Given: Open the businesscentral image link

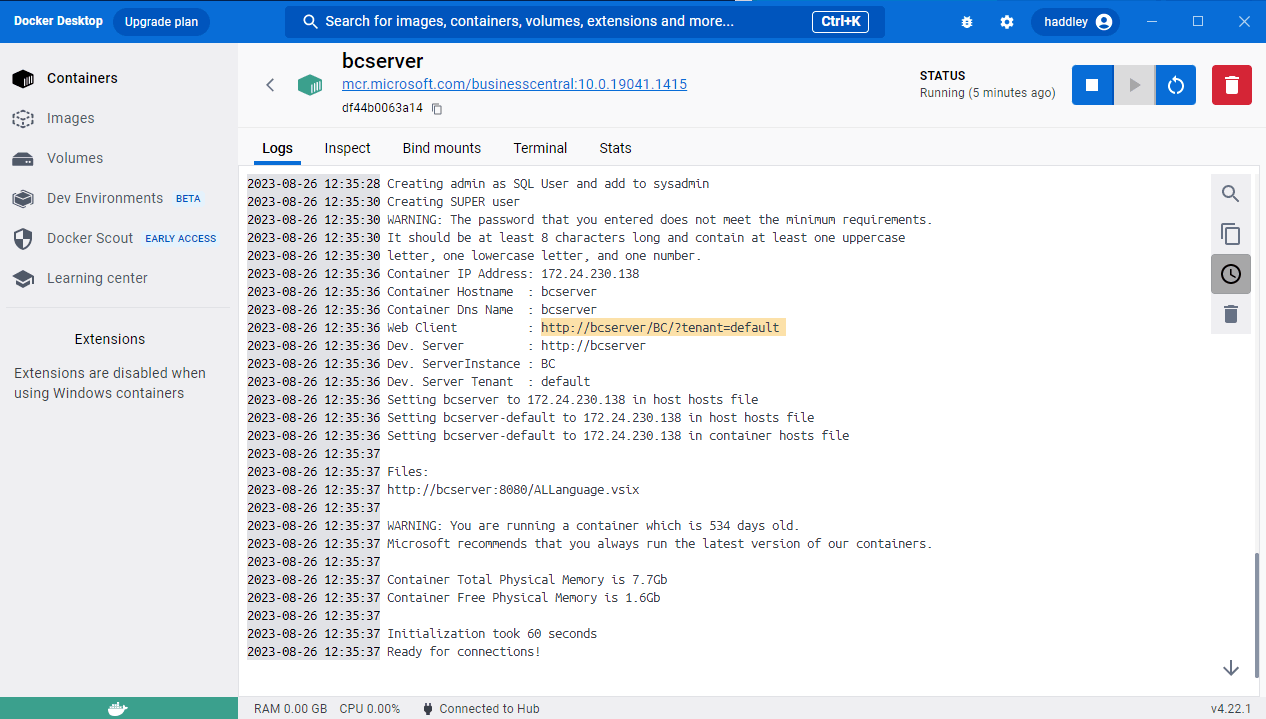Looking at the screenshot, I should coord(514,84).
